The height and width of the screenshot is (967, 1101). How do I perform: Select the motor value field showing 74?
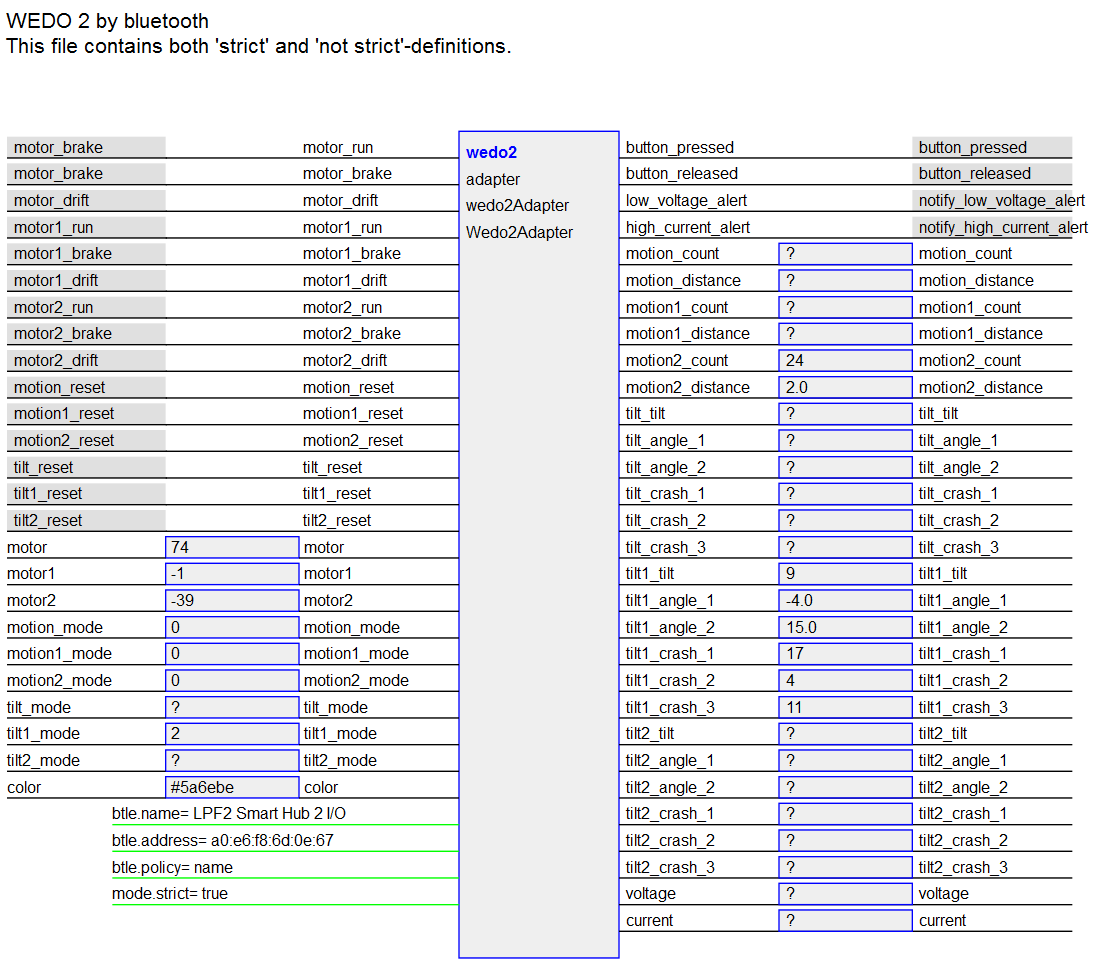point(232,548)
